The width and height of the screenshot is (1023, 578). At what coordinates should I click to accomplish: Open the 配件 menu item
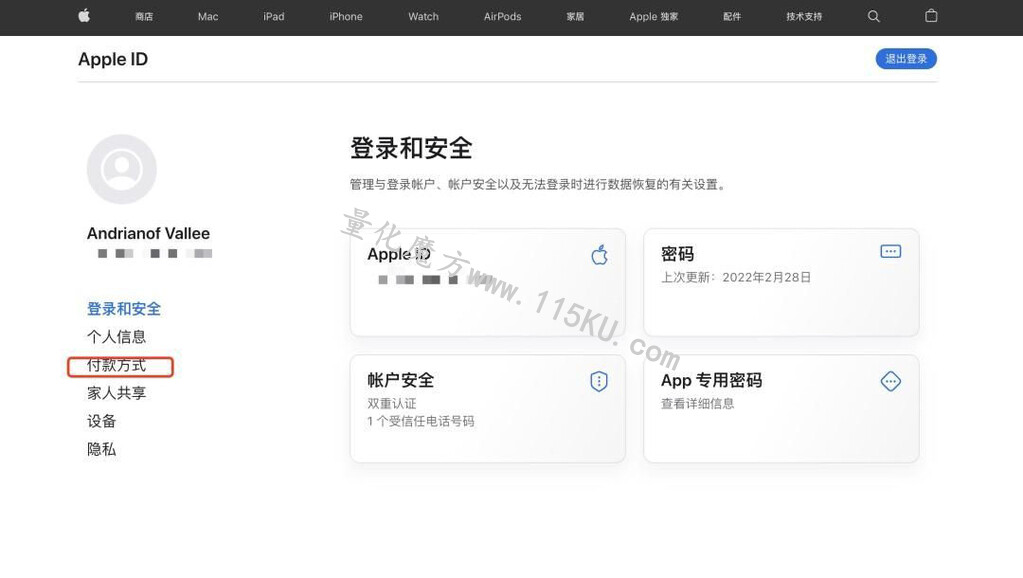(732, 17)
